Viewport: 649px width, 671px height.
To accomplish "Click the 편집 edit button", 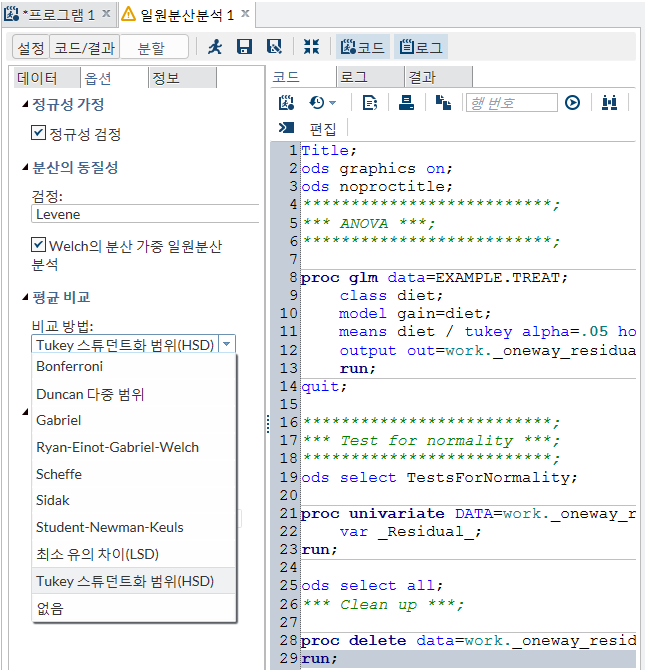I will click(323, 129).
